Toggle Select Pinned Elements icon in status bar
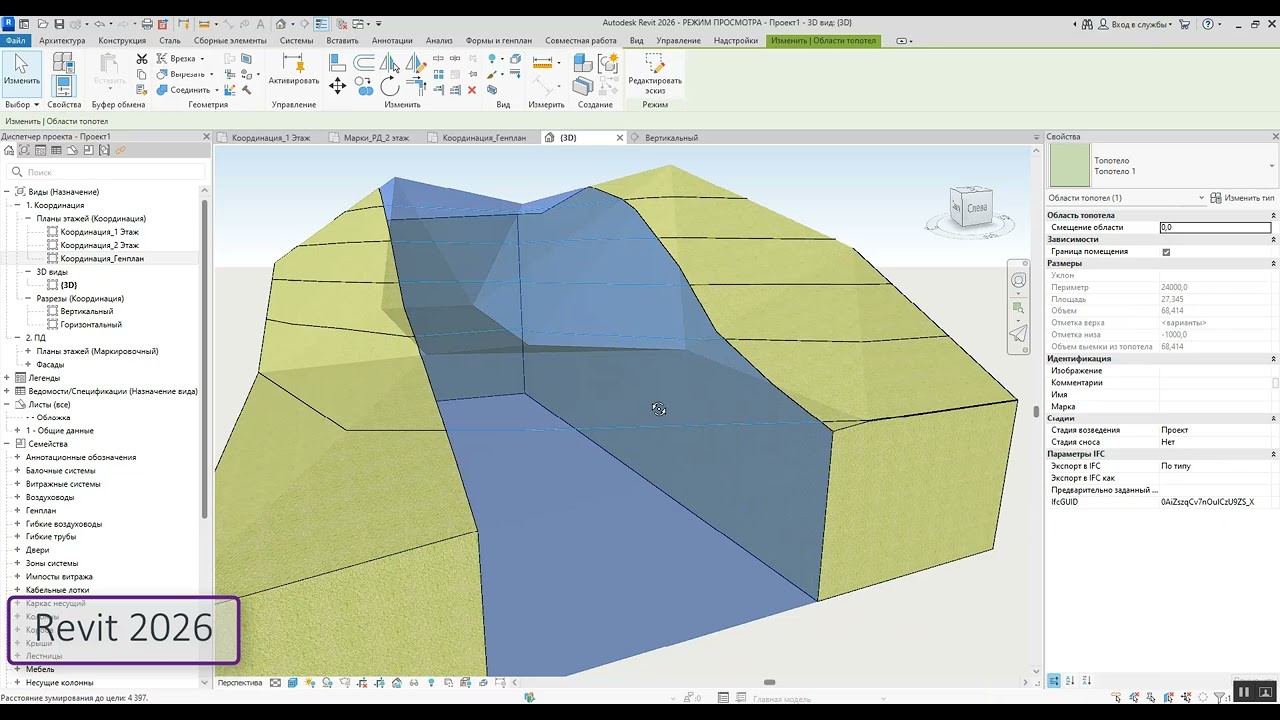 click(1153, 698)
